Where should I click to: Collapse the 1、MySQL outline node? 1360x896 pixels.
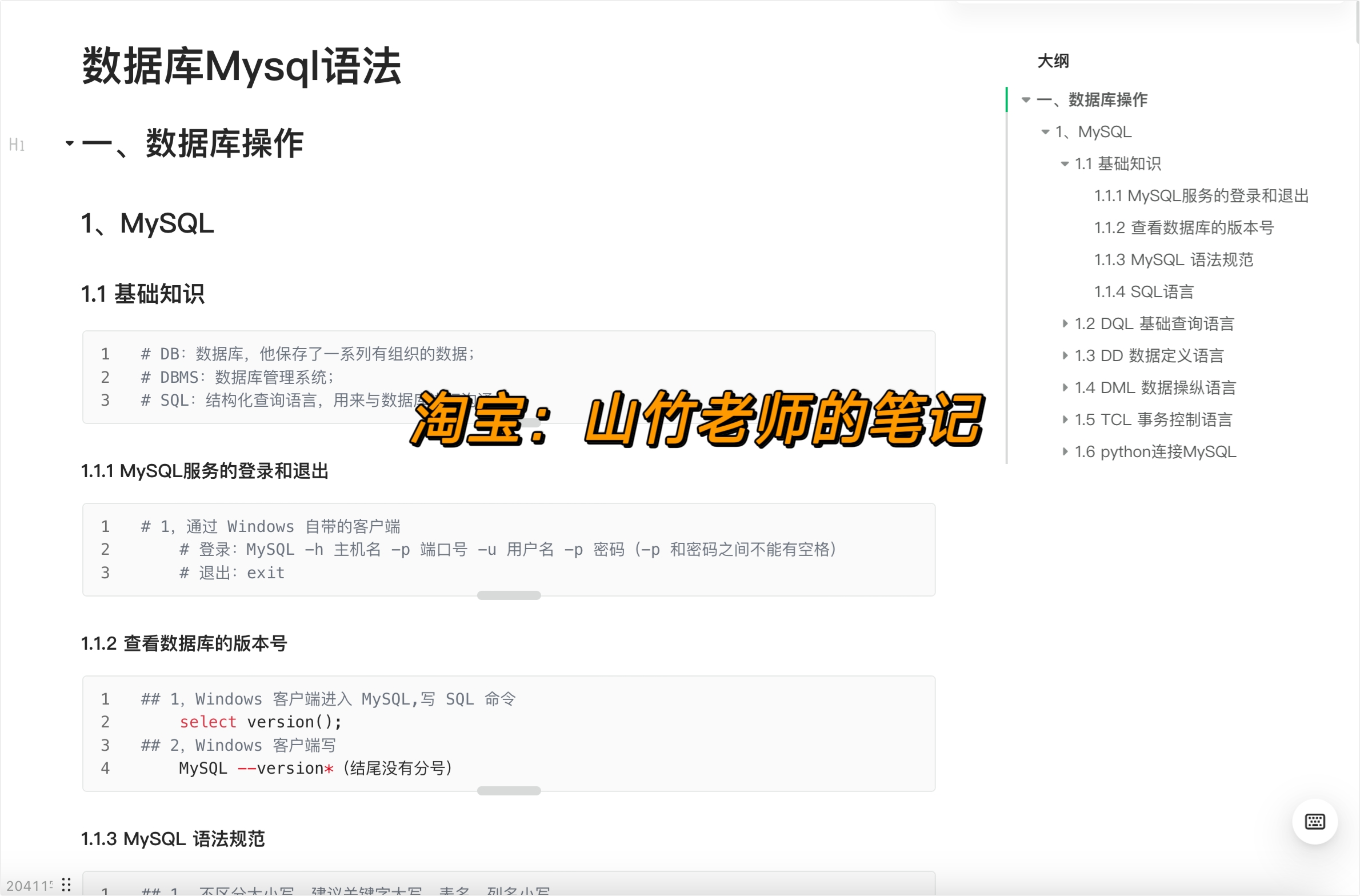tap(1045, 132)
